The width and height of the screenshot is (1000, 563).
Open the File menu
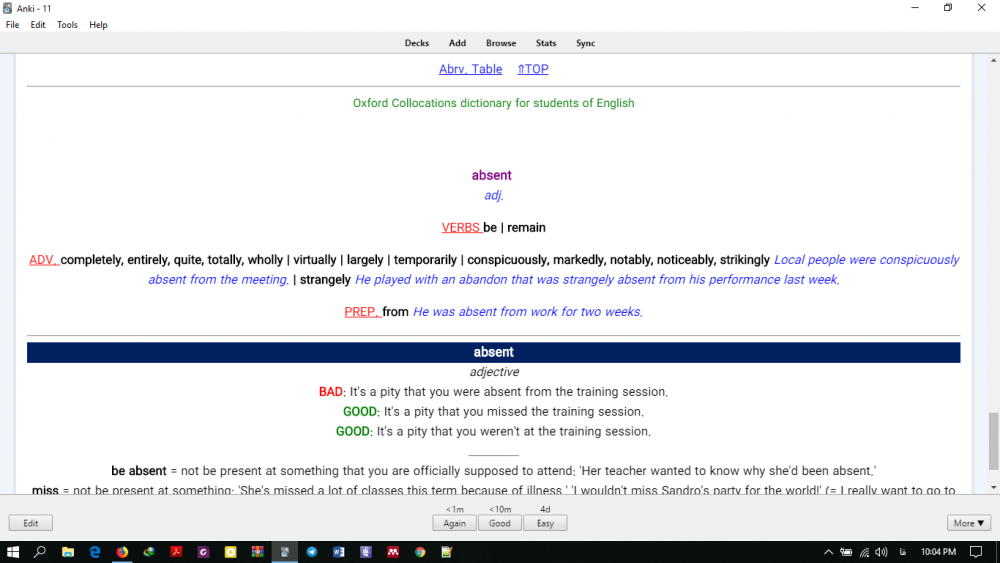12,25
